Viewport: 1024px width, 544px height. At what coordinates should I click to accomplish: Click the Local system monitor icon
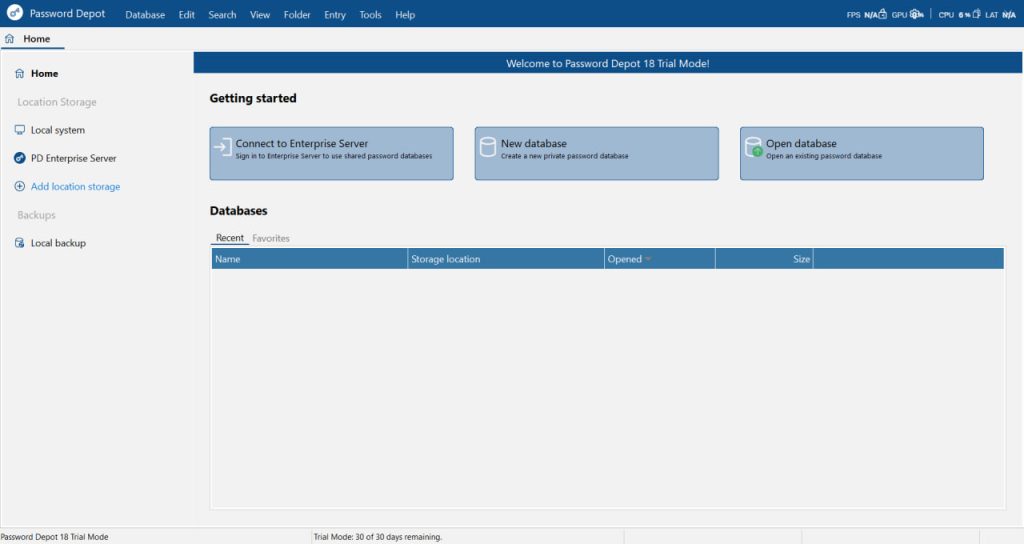(20, 130)
